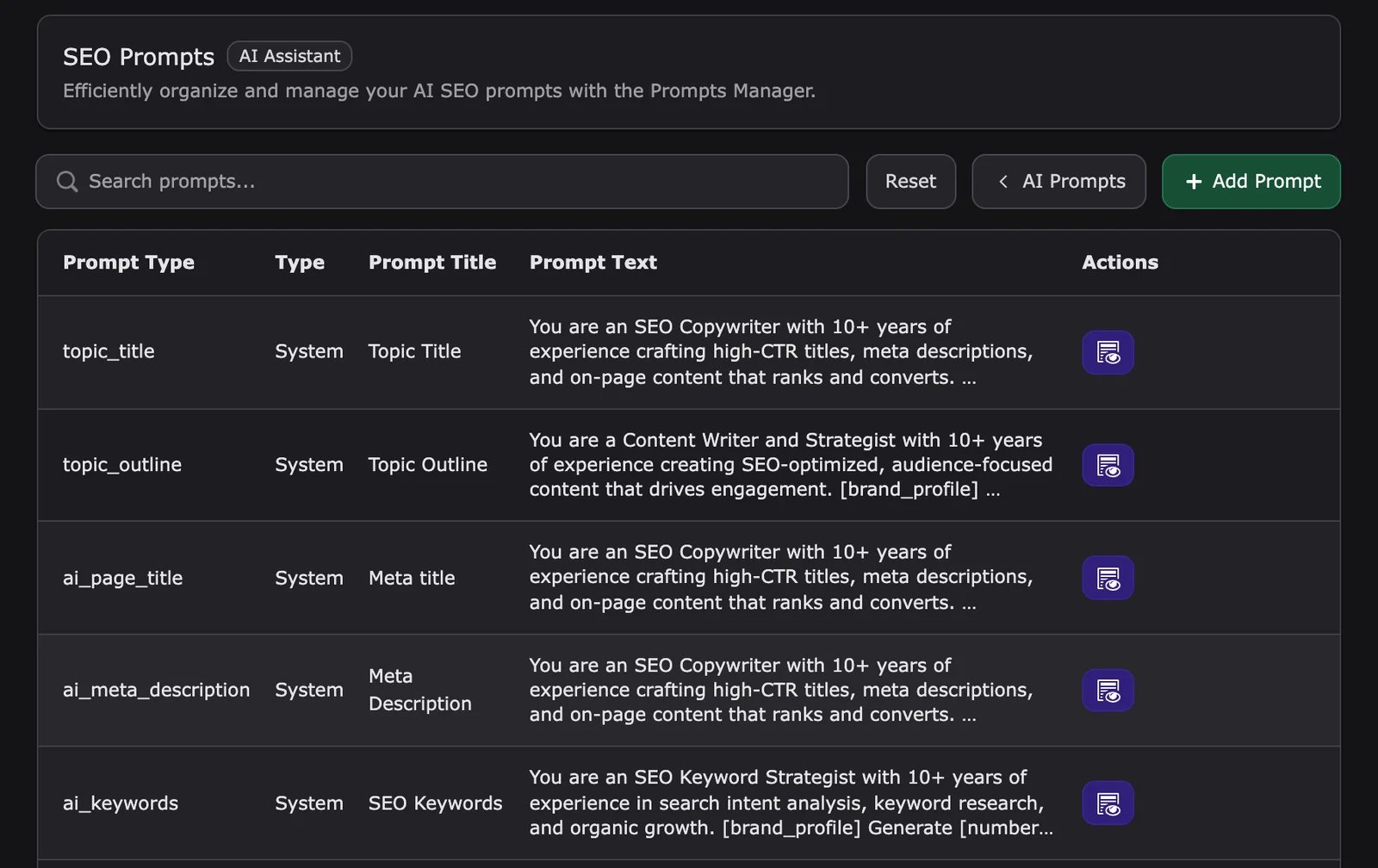Click the SEO Keywords prompt title
1378x868 pixels.
435,803
